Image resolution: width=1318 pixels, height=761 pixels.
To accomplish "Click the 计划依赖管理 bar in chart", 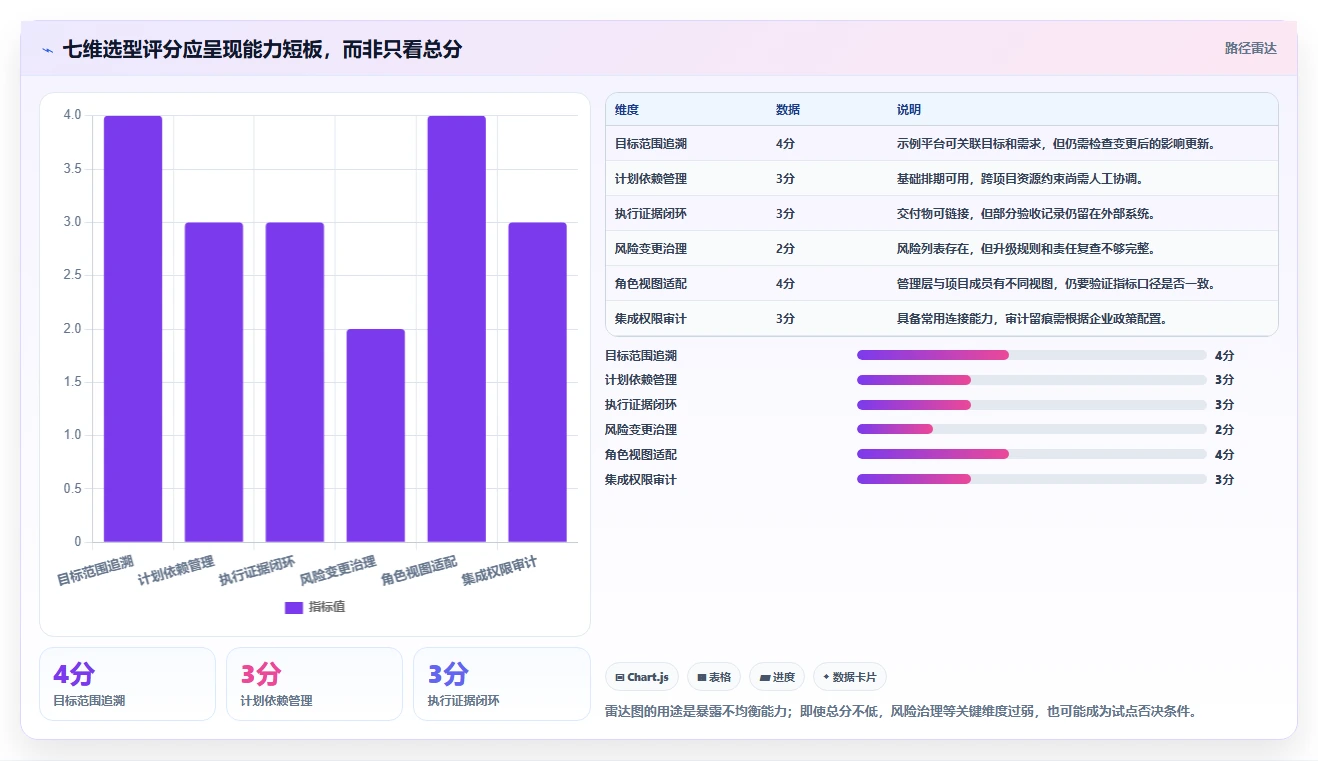I will pyautogui.click(x=214, y=382).
